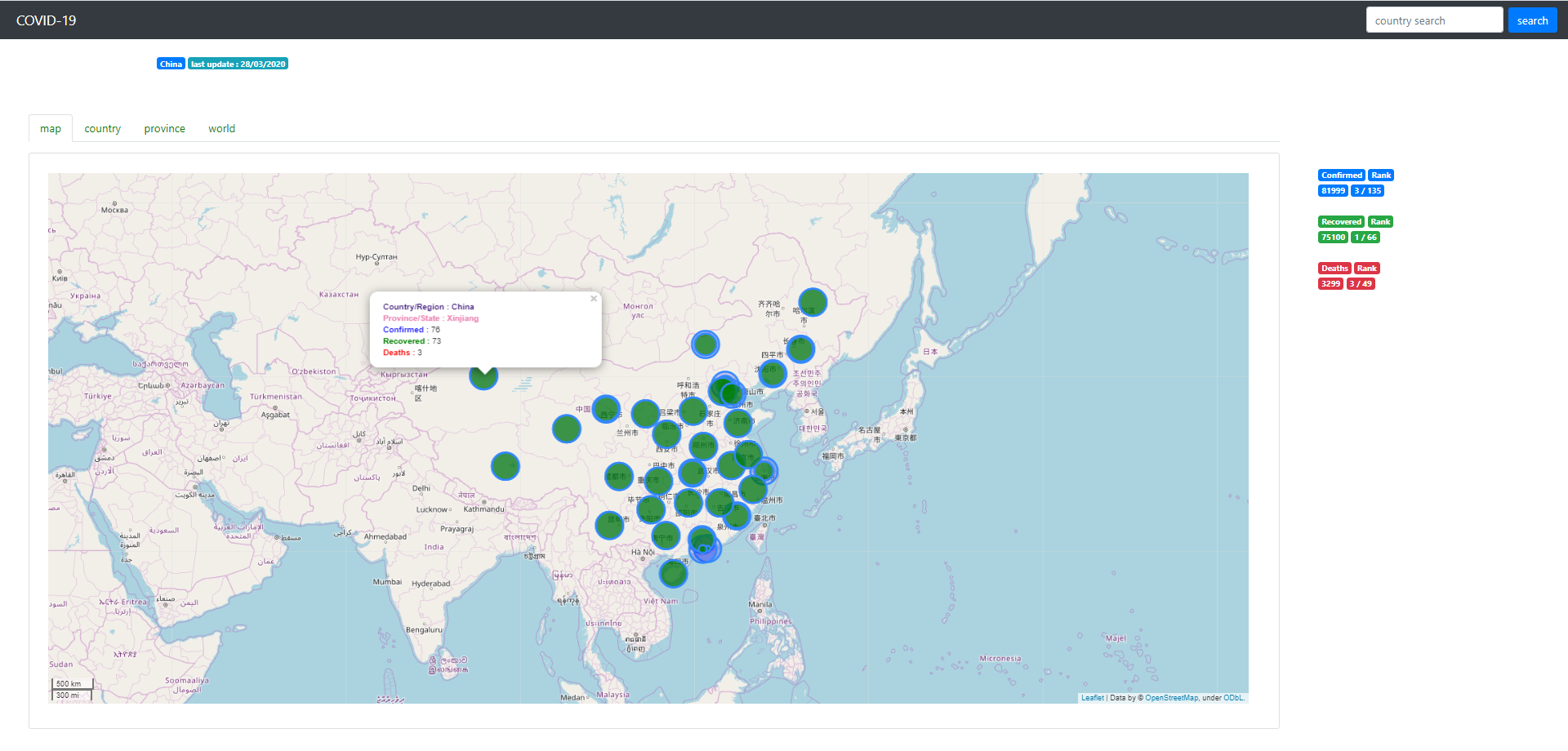This screenshot has height=751, width=1568.
Task: Click the 75100 recovered count badge
Action: coord(1333,238)
